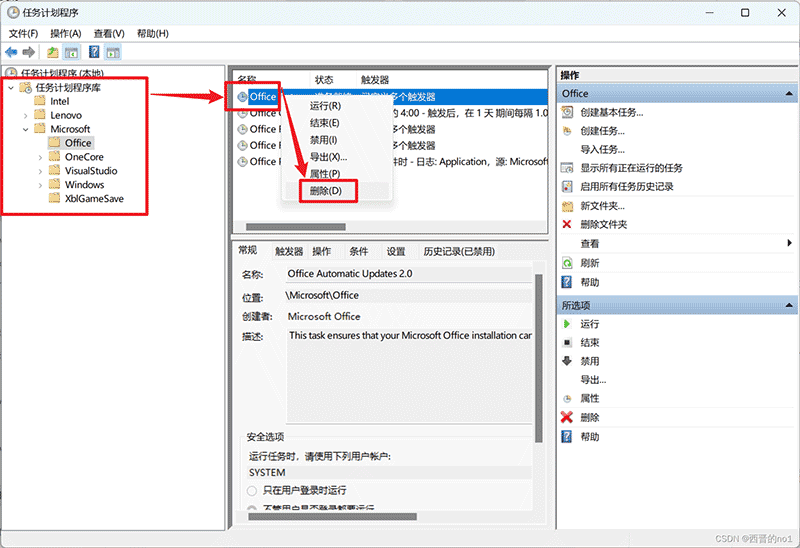Screen dimensions: 800x548
Task: Click the big red X 删除 icon
Action: click(567, 417)
